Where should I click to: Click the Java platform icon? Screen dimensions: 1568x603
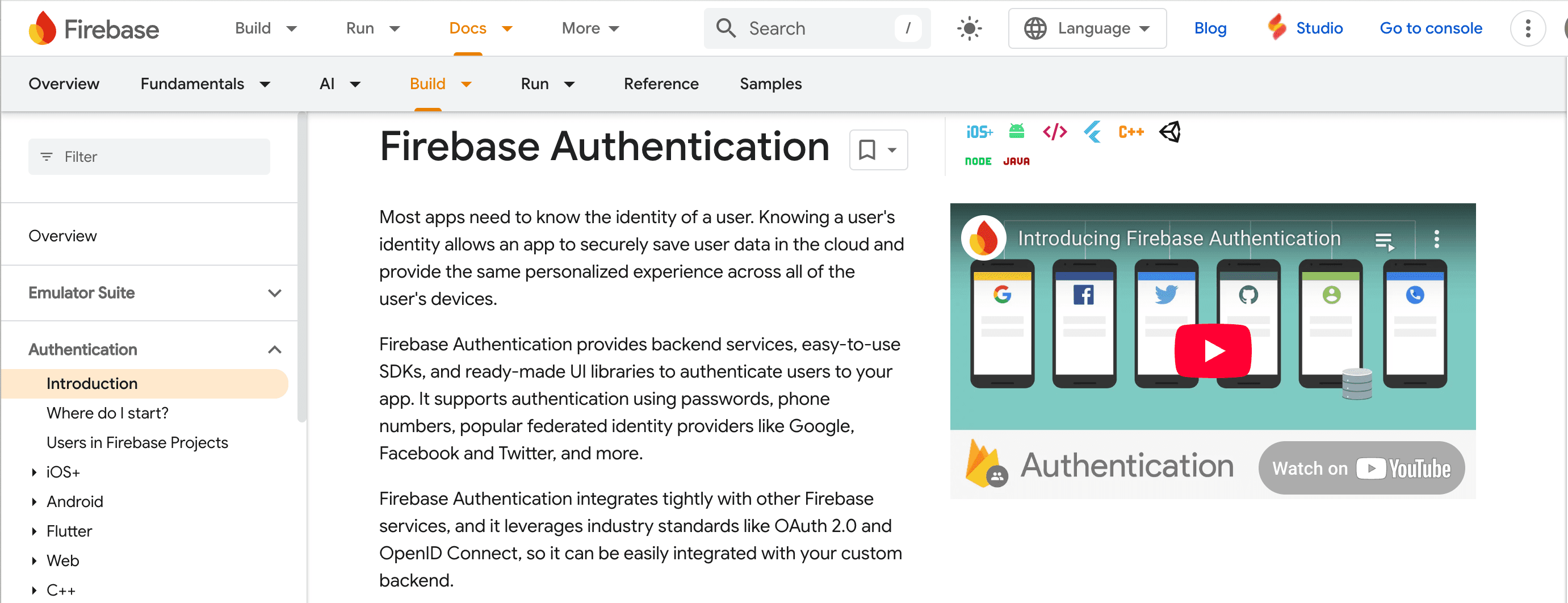point(1017,161)
